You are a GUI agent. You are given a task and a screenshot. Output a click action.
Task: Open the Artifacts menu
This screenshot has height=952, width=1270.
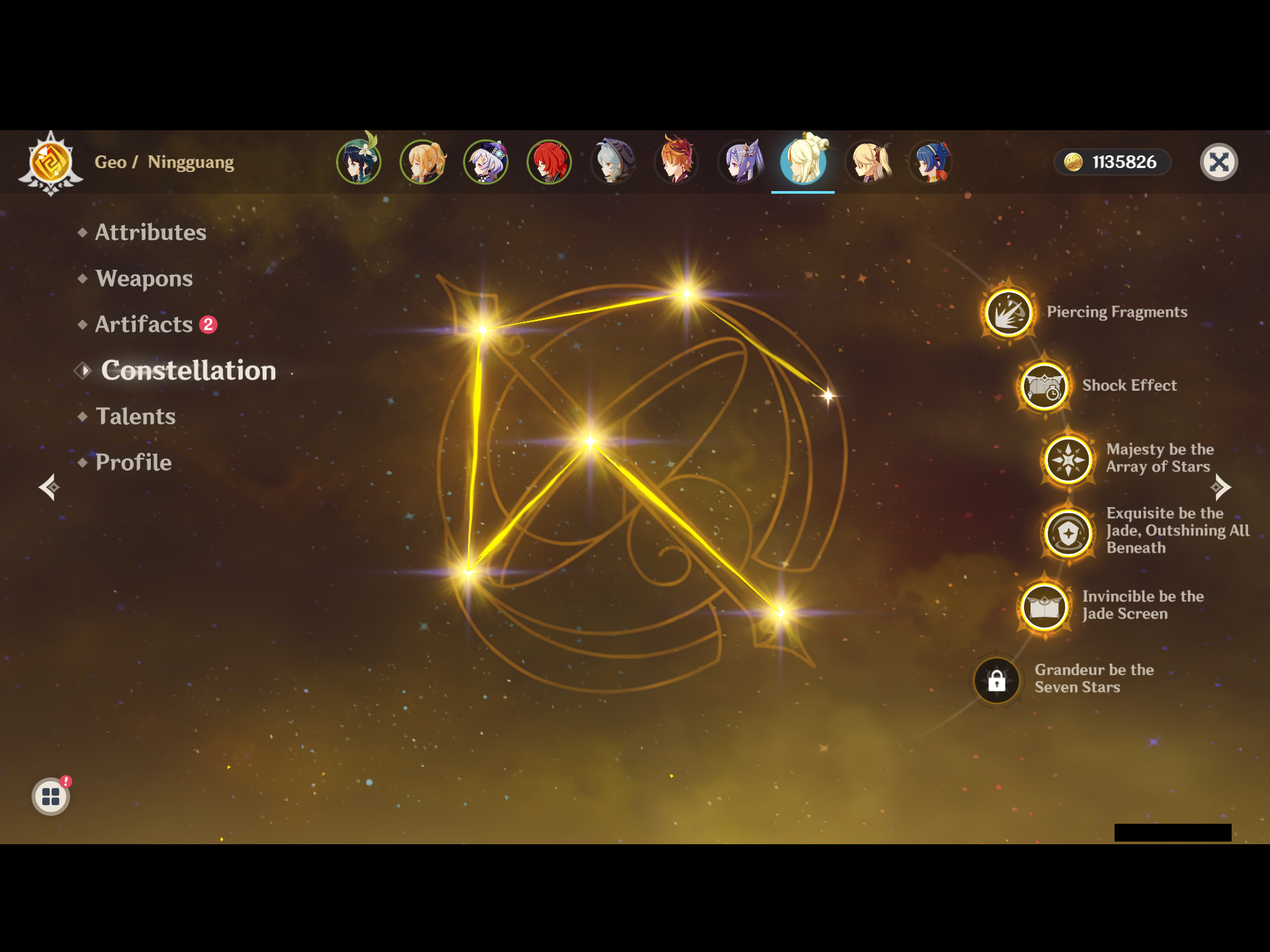tap(144, 324)
